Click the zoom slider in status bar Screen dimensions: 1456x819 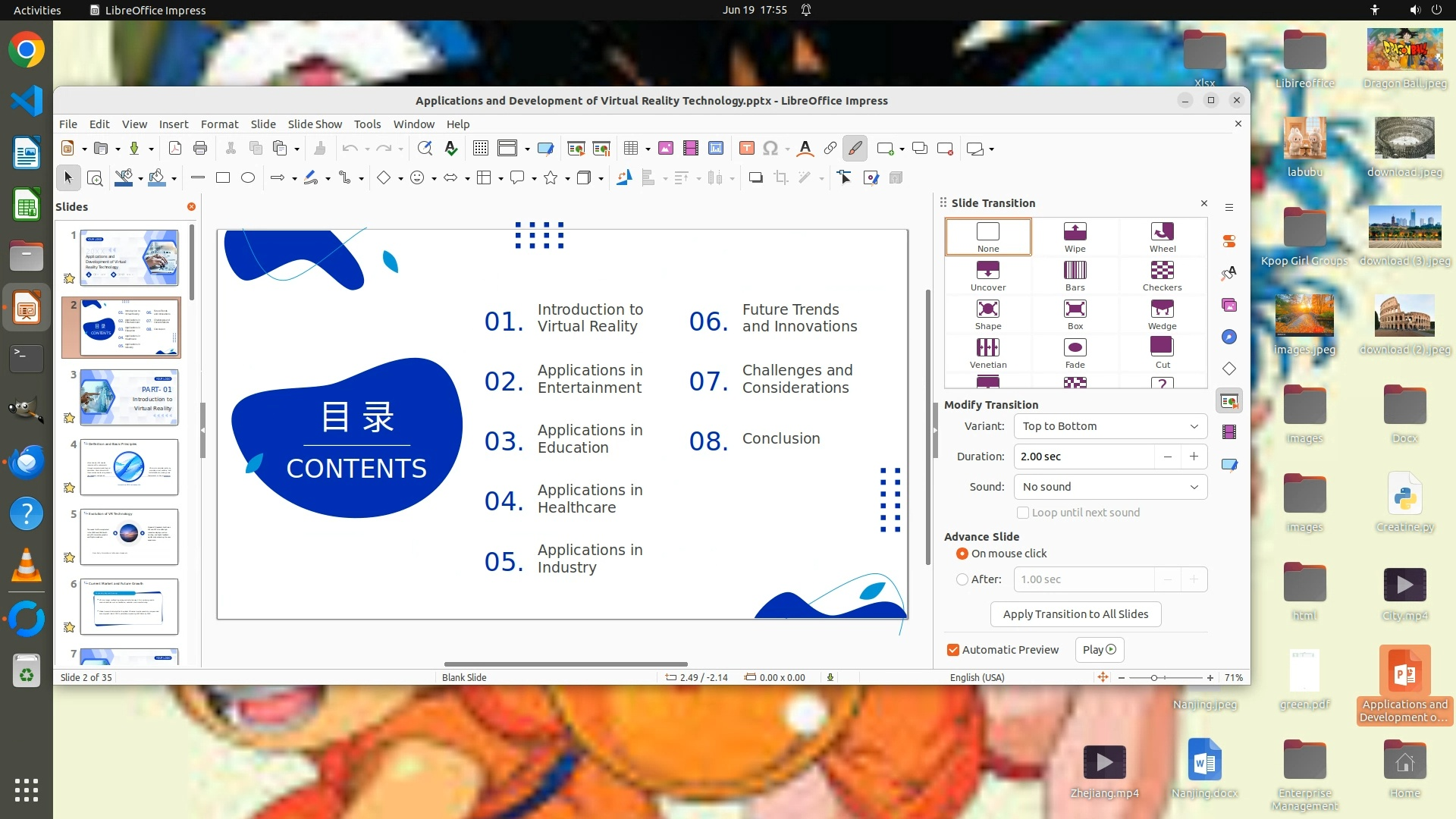1154,678
